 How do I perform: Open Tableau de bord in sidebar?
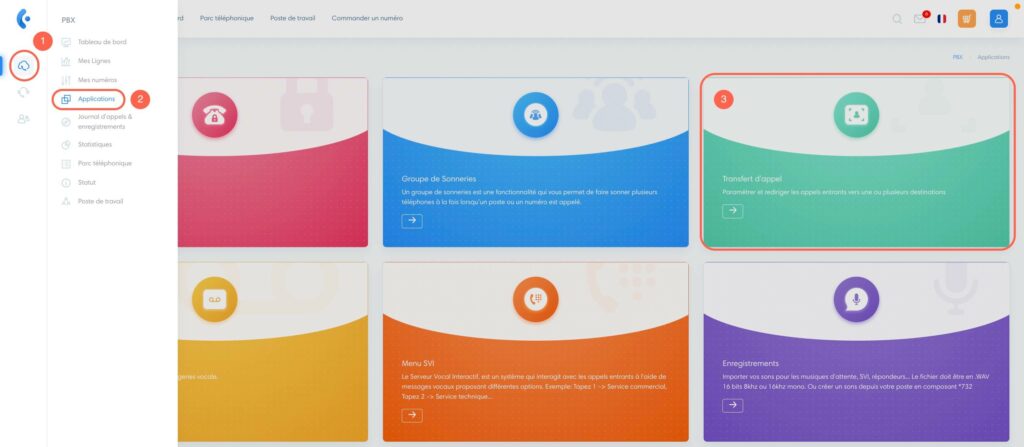coord(102,42)
